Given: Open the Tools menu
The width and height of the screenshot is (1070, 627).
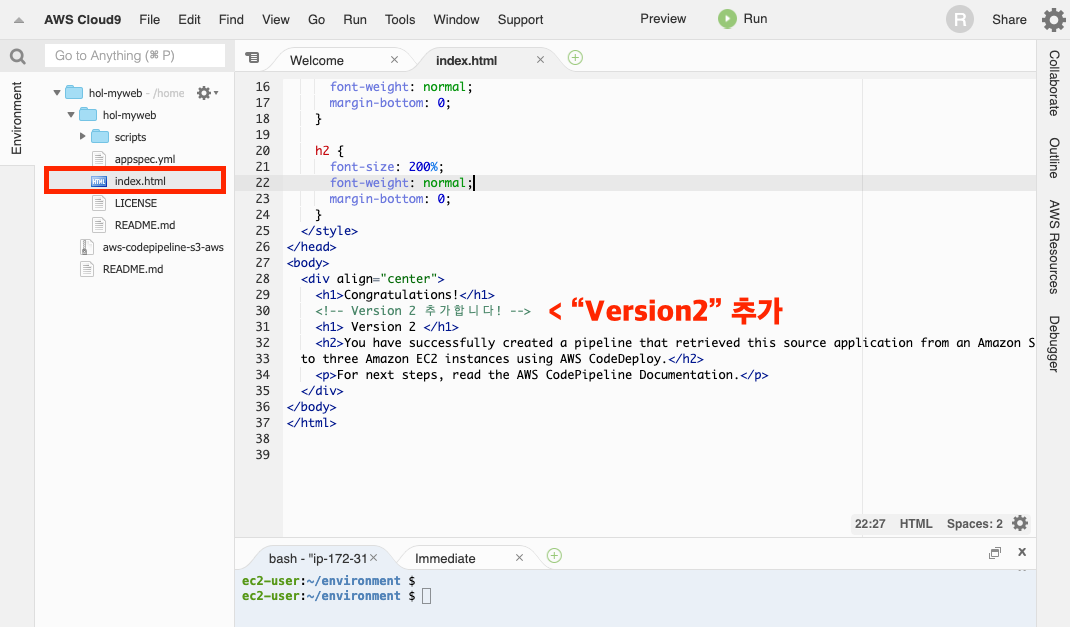Looking at the screenshot, I should (x=400, y=20).
